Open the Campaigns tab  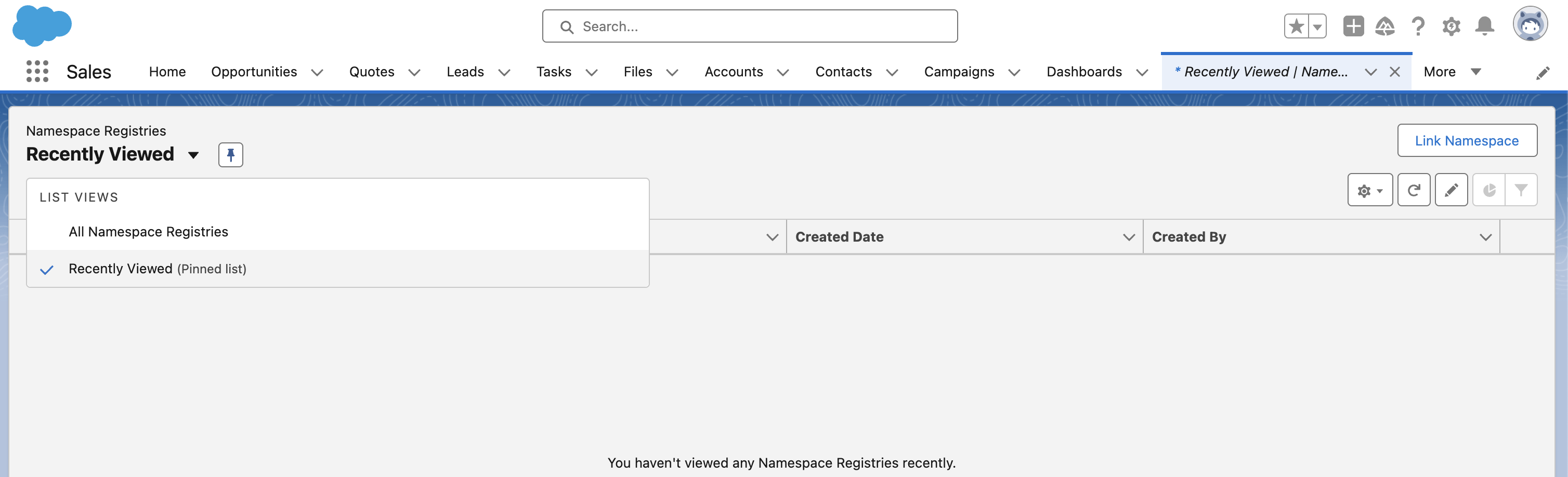(x=959, y=72)
